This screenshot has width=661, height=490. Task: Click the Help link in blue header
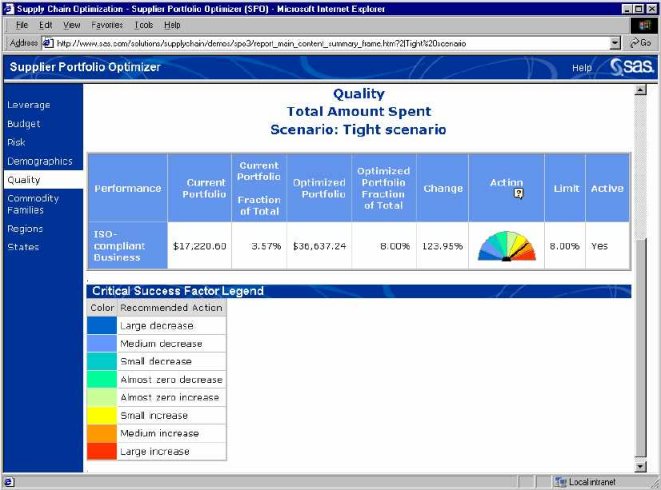[582, 68]
